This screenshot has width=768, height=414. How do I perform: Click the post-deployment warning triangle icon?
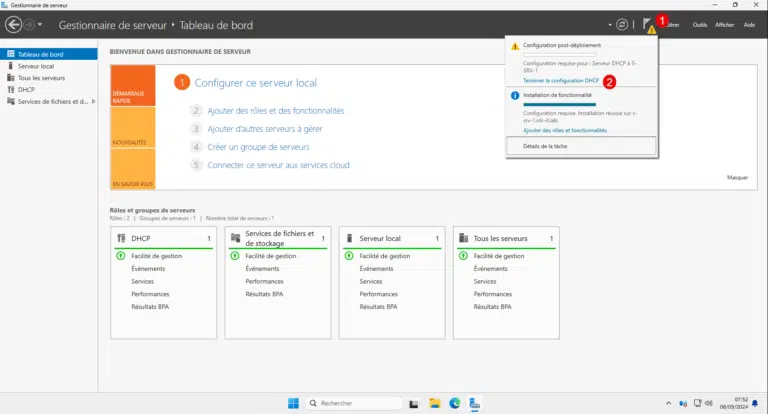(515, 46)
